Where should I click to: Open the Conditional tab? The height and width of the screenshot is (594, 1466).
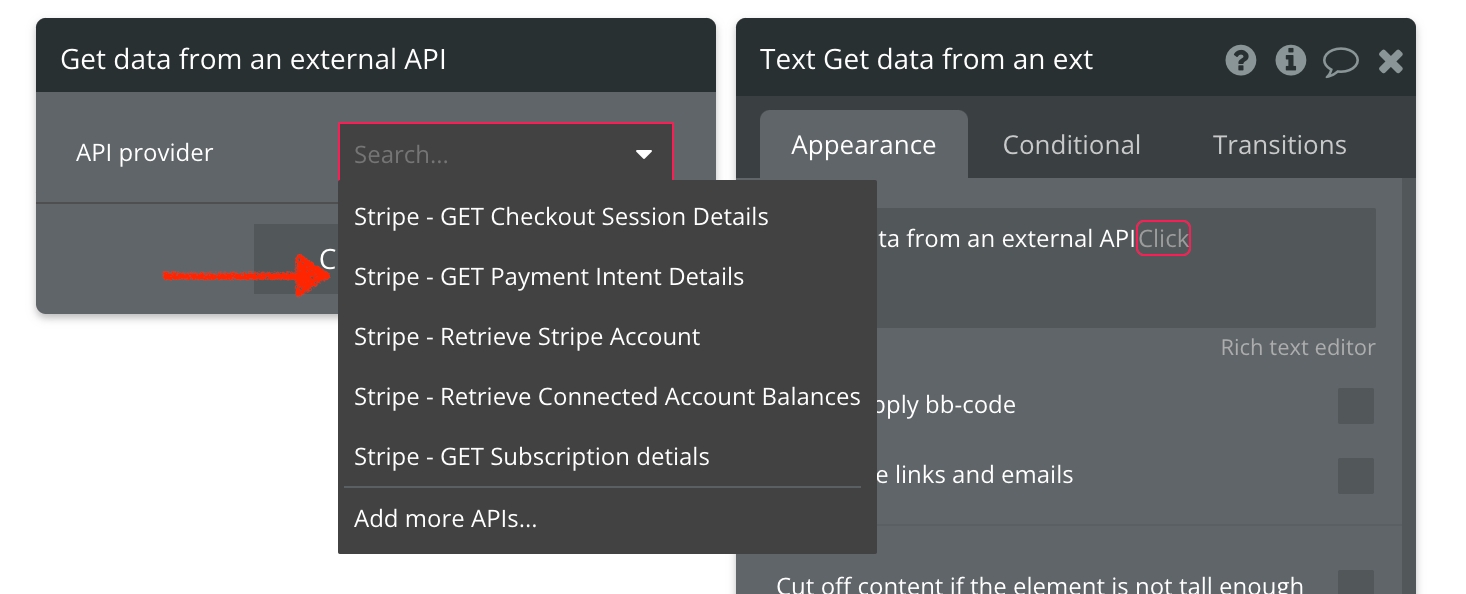click(1071, 145)
